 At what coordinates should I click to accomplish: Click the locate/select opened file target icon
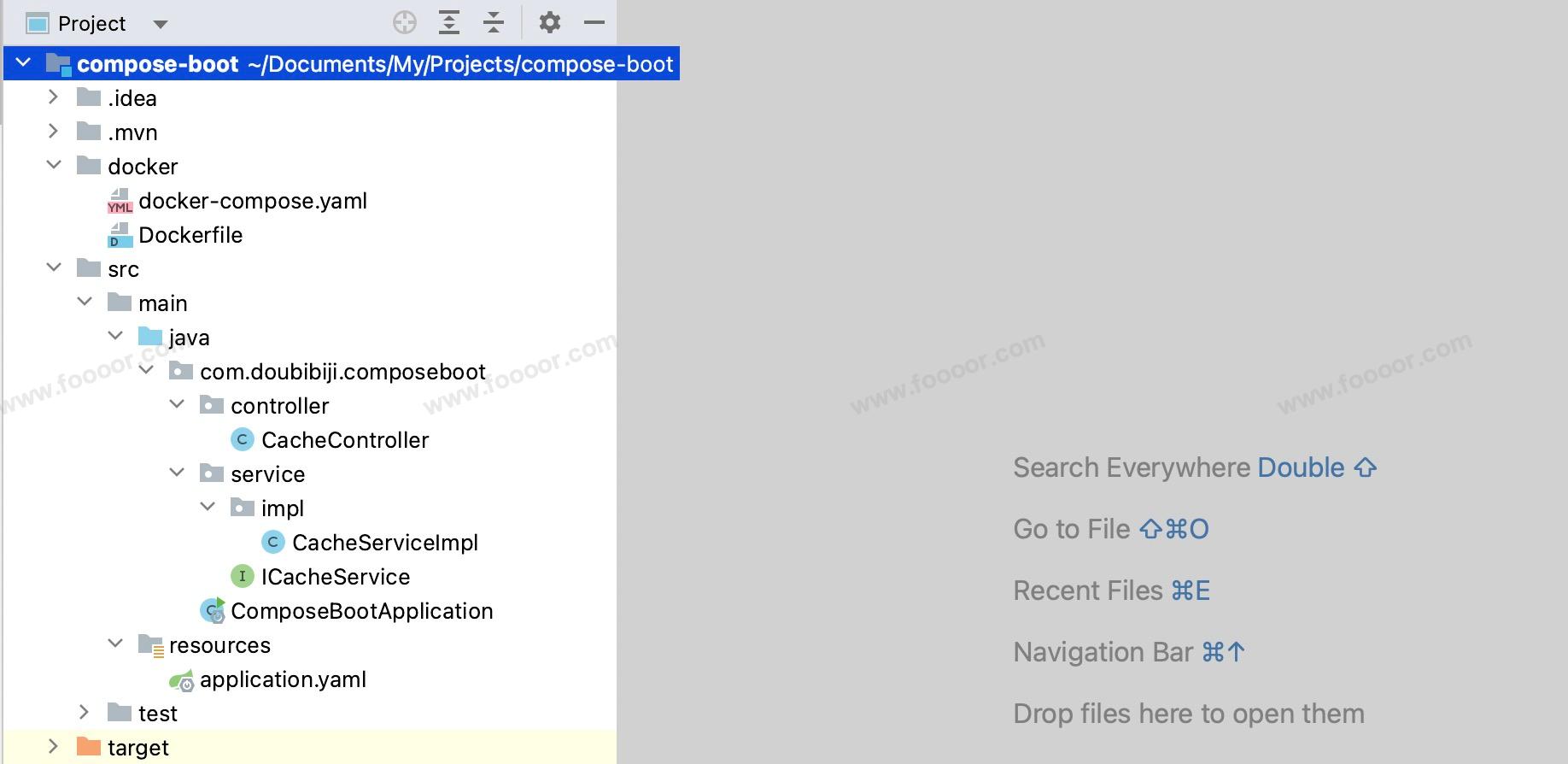tap(404, 23)
